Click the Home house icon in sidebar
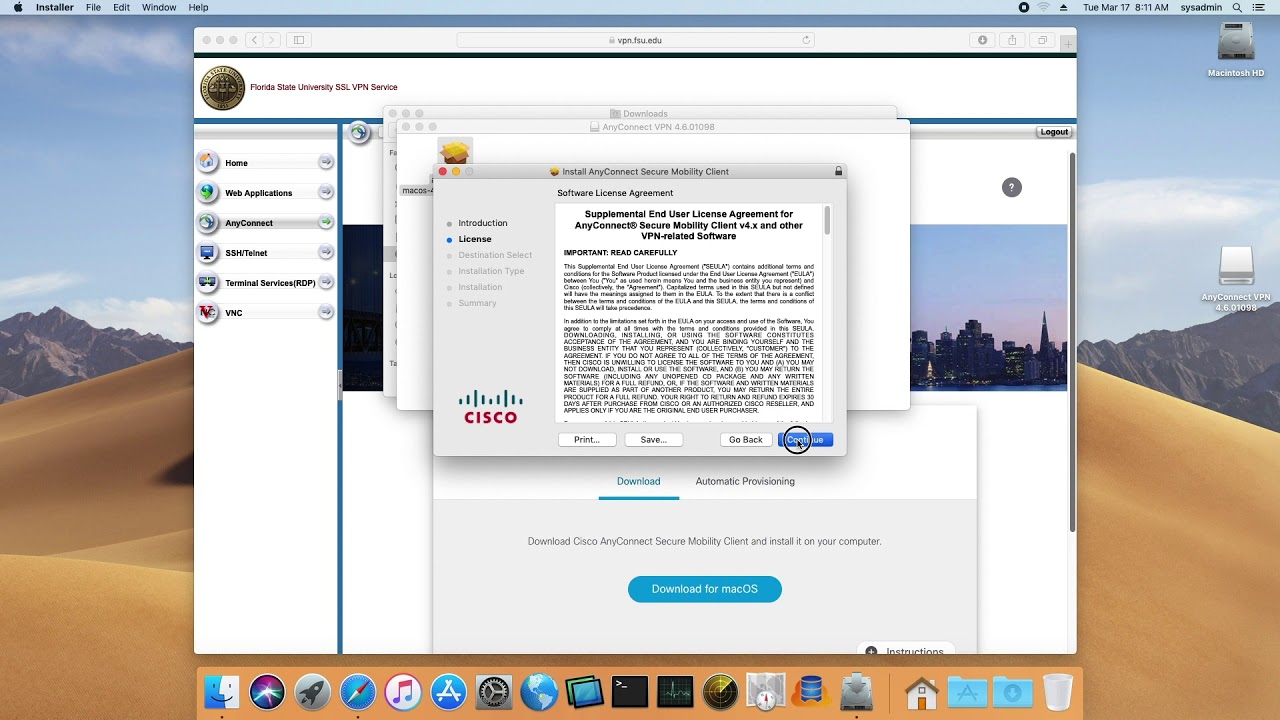Viewport: 1280px width, 720px height. (207, 161)
